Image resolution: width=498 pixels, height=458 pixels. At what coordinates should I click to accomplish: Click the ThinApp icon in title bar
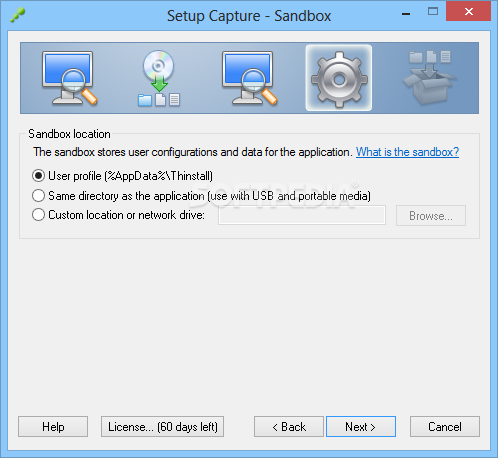coord(17,15)
